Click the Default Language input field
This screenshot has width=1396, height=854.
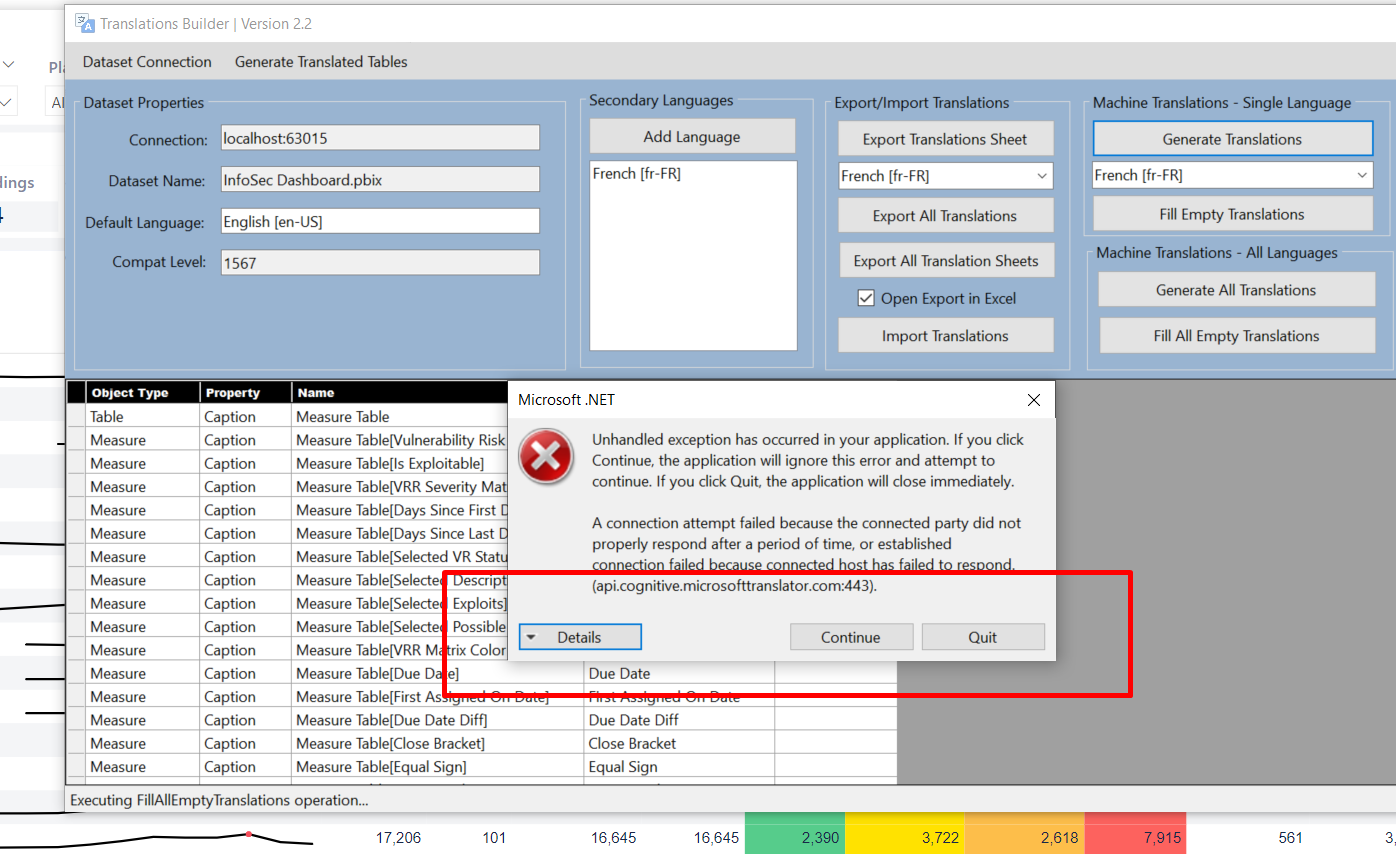point(380,221)
